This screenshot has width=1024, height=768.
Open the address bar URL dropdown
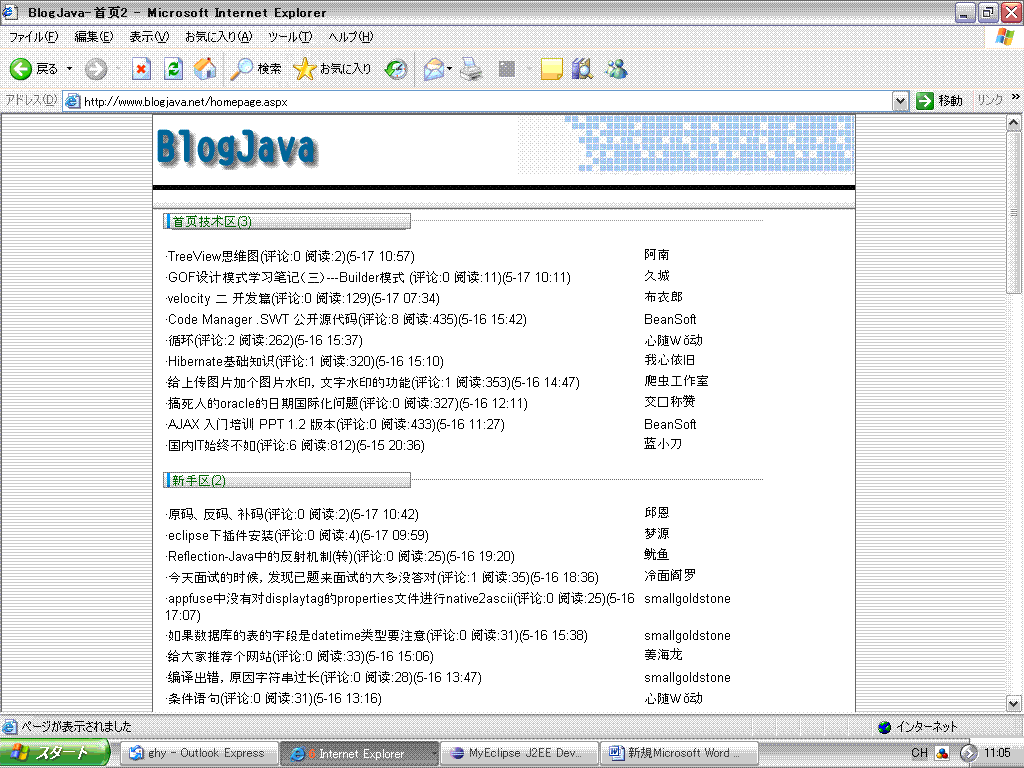(x=901, y=101)
